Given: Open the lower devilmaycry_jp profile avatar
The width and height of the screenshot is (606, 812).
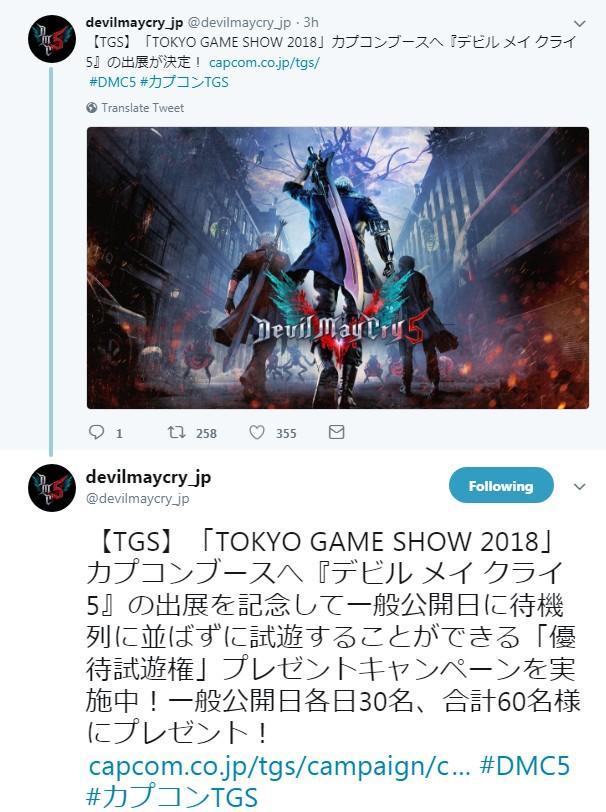Looking at the screenshot, I should pos(52,488).
